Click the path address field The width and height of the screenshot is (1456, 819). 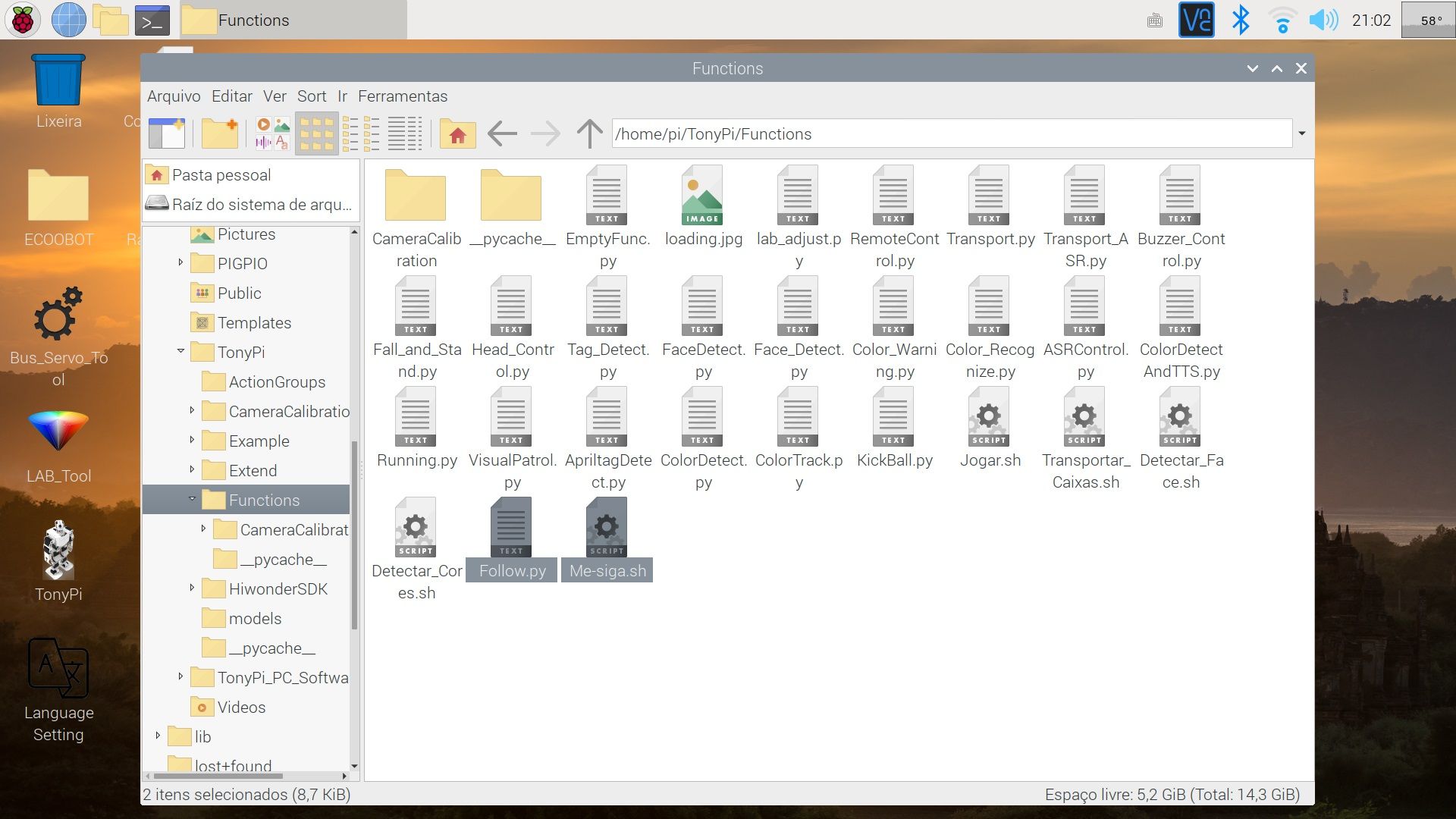[952, 133]
